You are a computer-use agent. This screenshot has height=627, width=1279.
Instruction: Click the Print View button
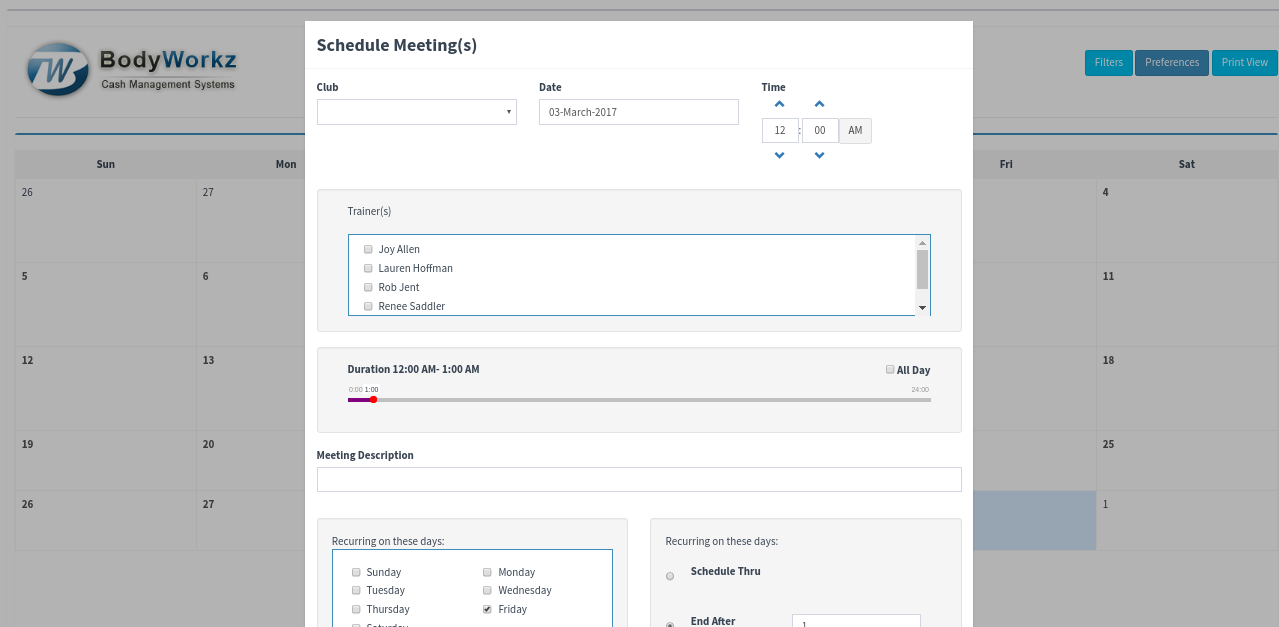click(1245, 63)
